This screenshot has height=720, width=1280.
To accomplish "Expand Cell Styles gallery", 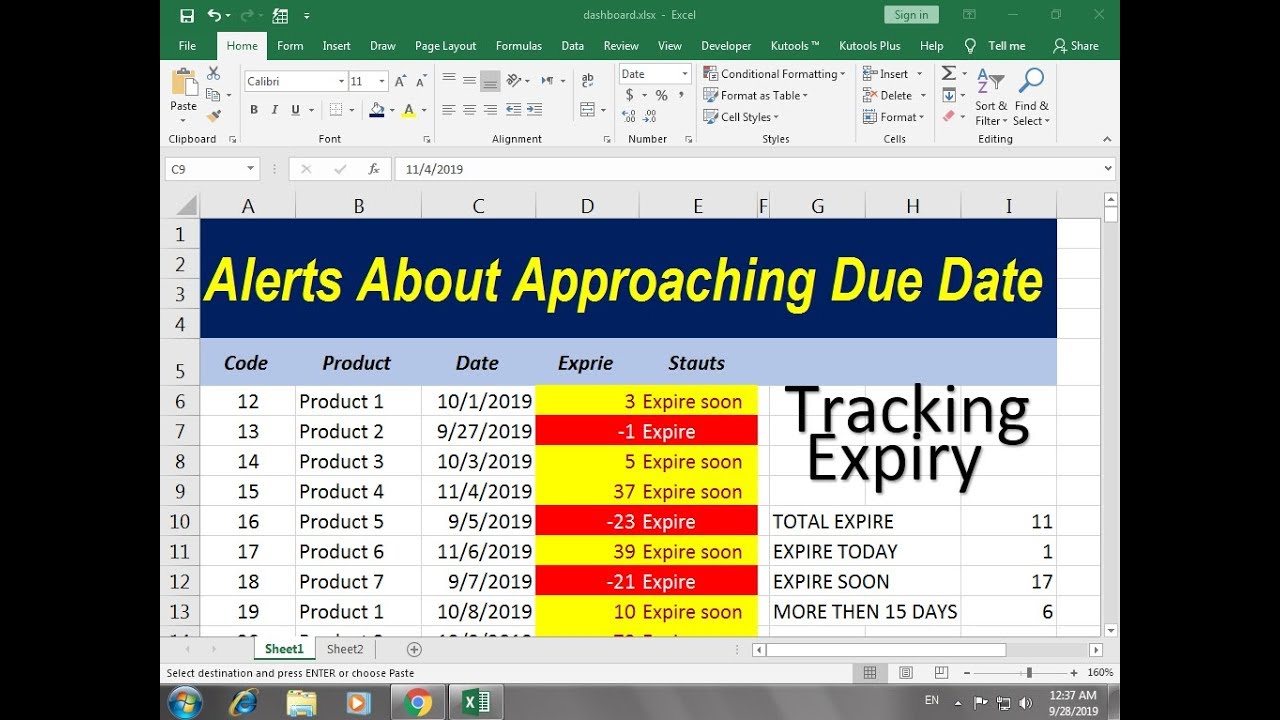I will 740,117.
